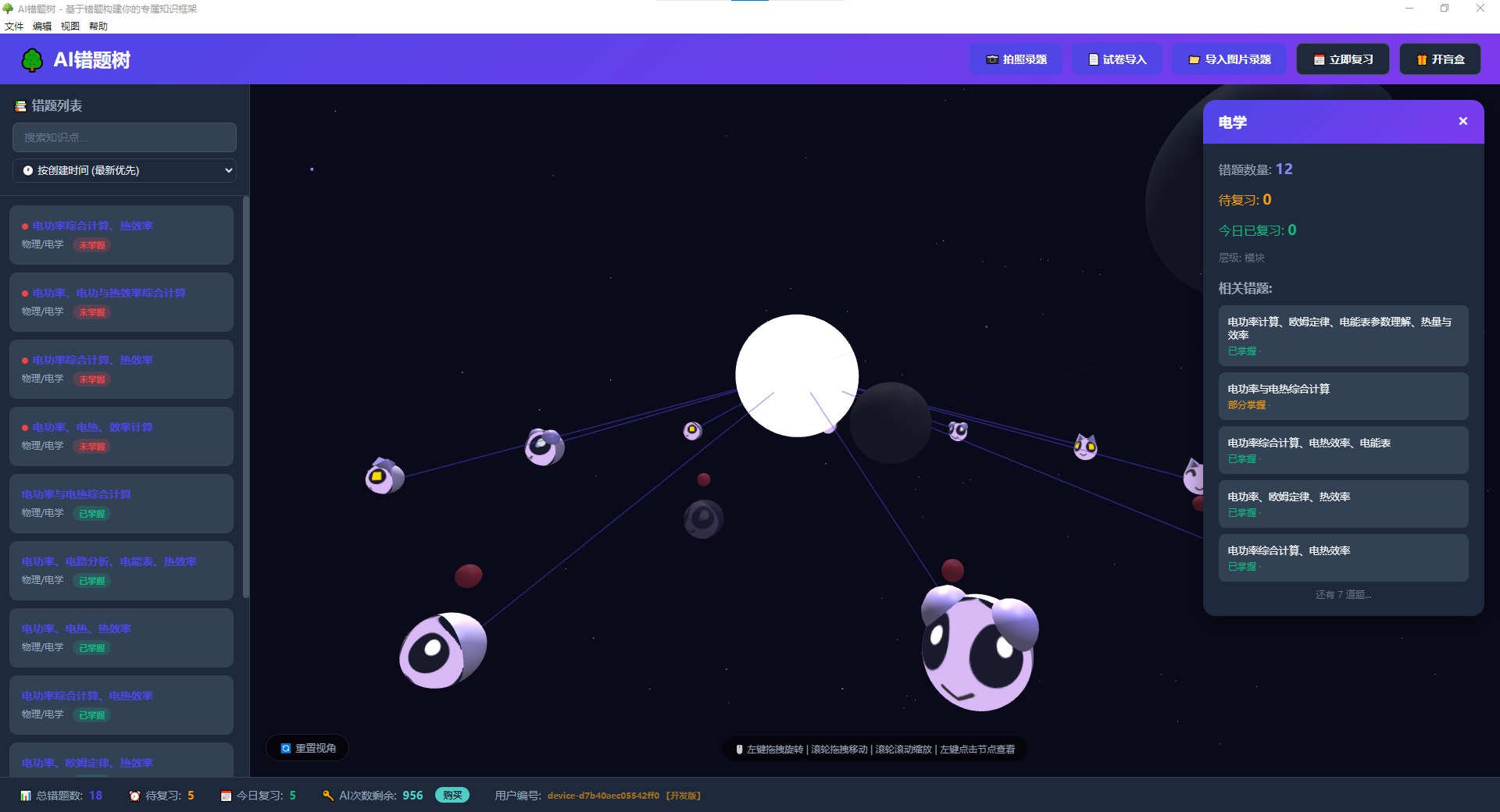
Task: Focus the 搜索知识点 search field
Action: [124, 137]
